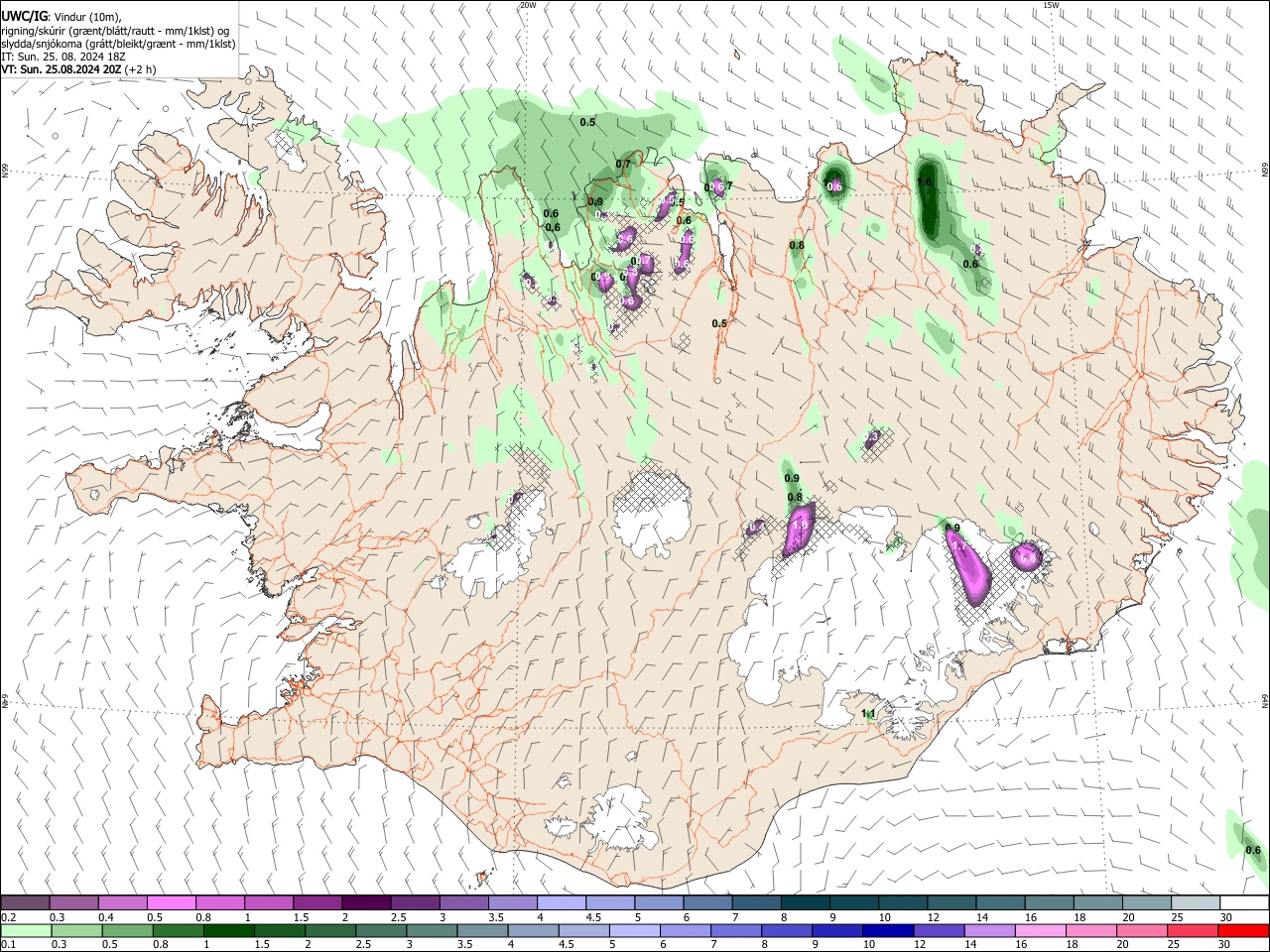Click the large white Vatnajökull glacier area
This screenshot has width=1270, height=952.
pyautogui.click(x=853, y=615)
